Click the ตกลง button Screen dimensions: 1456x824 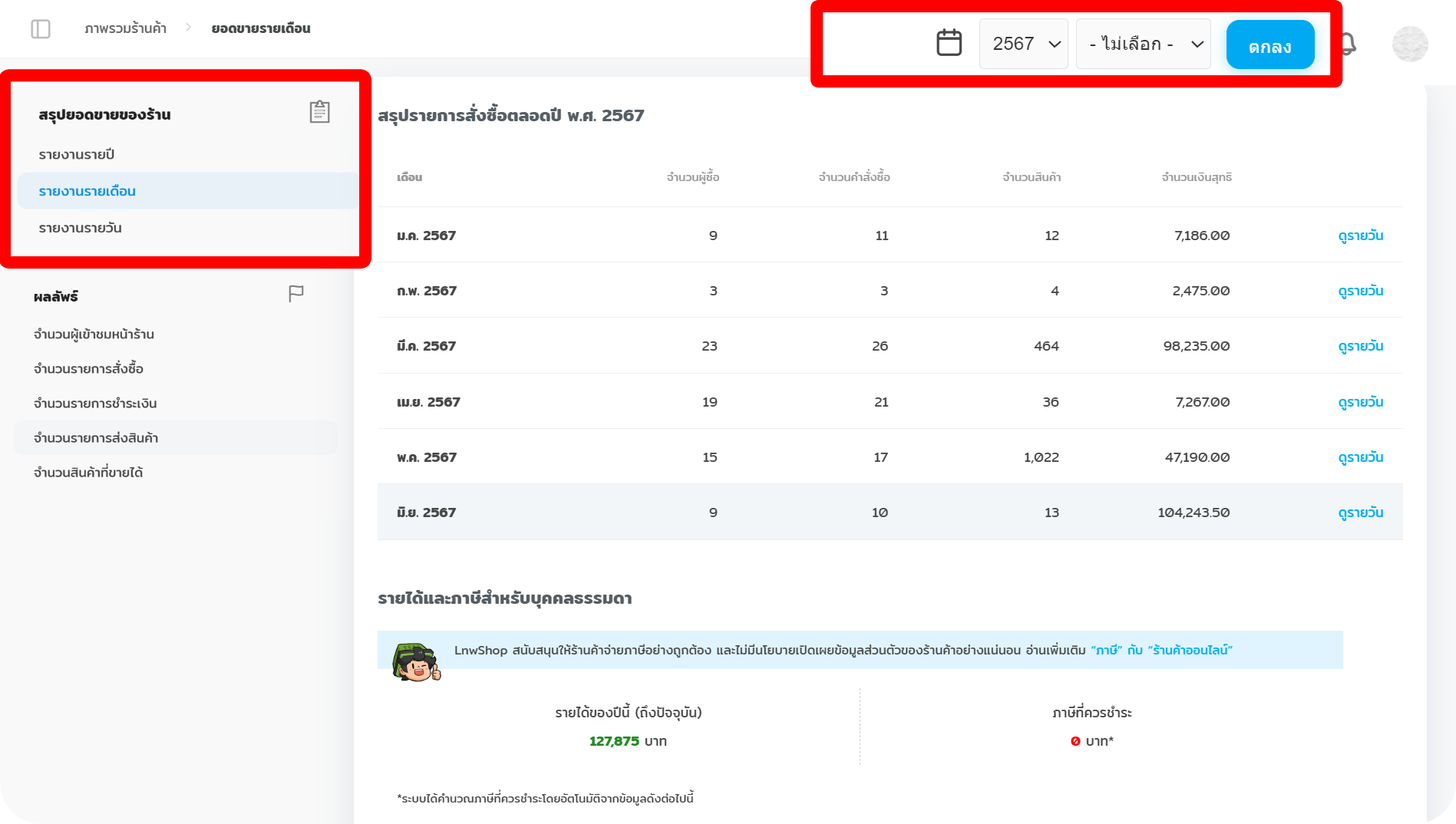[x=1269, y=45]
